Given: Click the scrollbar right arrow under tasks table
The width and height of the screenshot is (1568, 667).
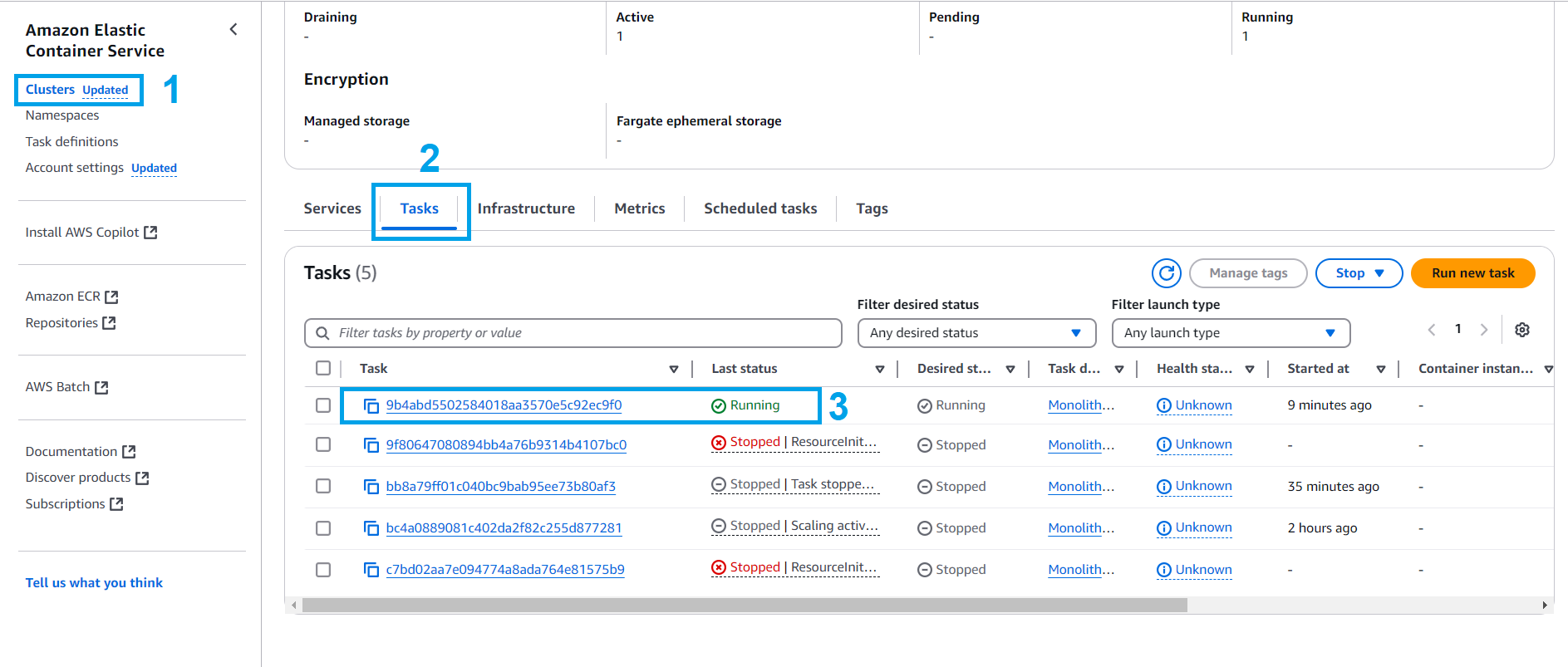Looking at the screenshot, I should point(1544,606).
